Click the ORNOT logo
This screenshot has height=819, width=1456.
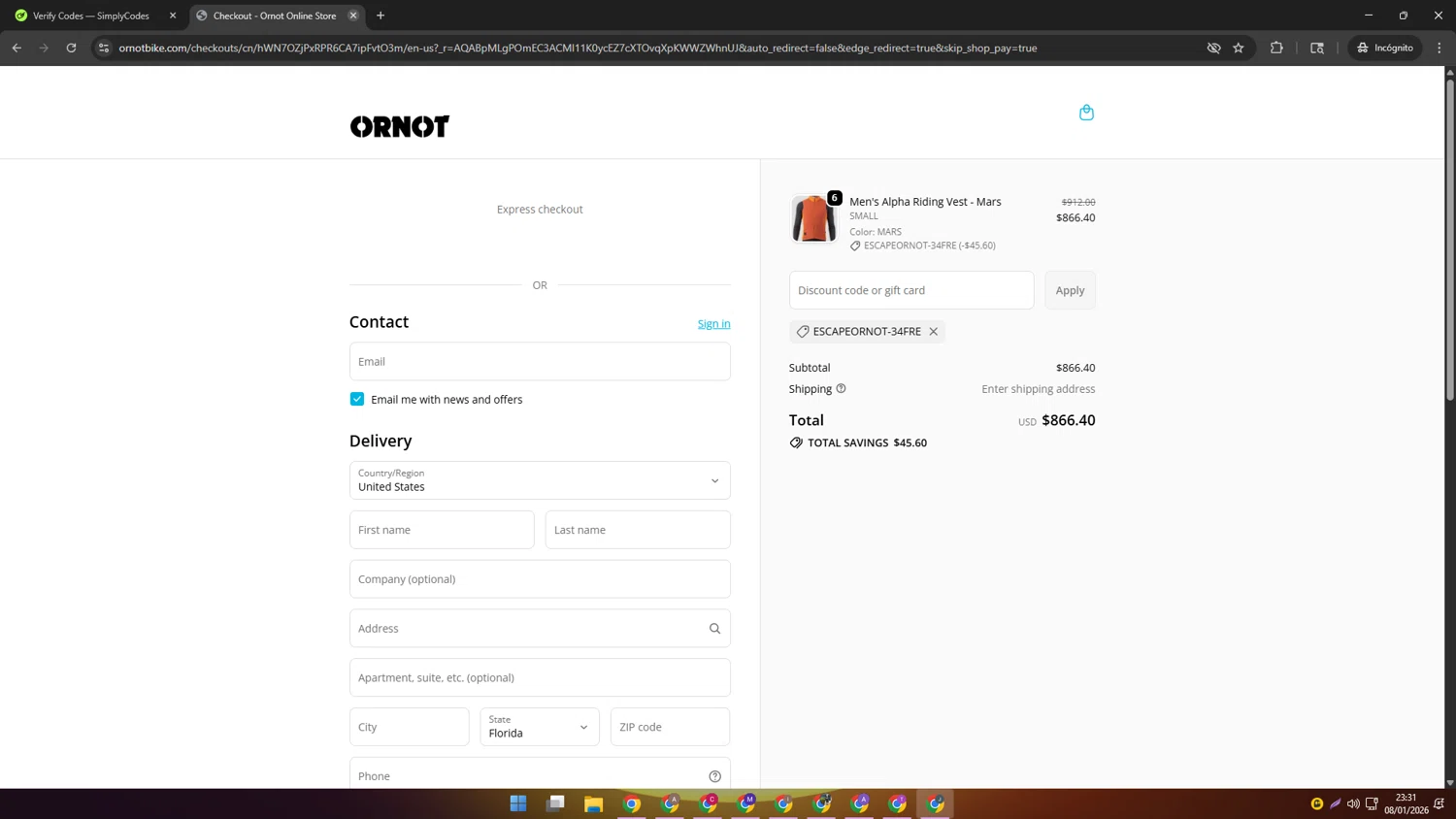[x=400, y=127]
